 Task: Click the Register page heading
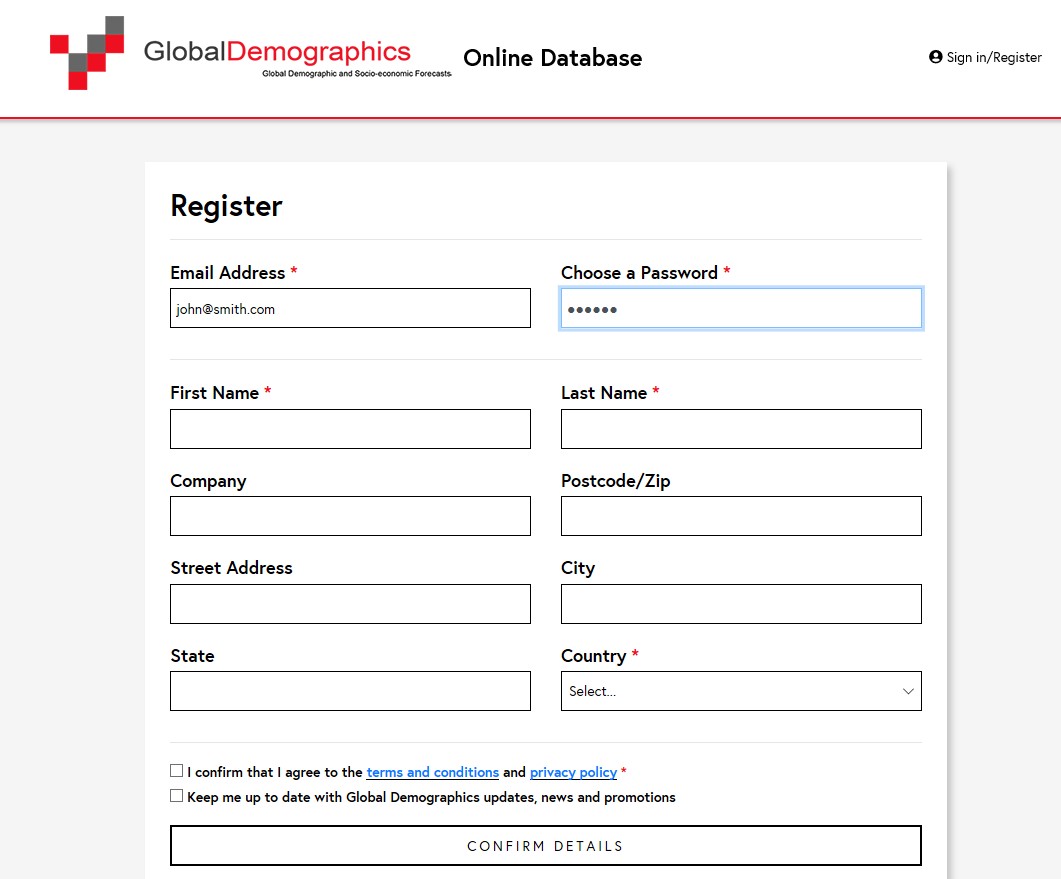coord(226,206)
